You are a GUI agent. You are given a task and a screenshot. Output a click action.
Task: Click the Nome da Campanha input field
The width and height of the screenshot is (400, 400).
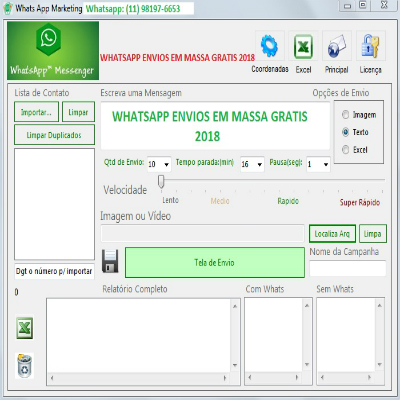(348, 268)
